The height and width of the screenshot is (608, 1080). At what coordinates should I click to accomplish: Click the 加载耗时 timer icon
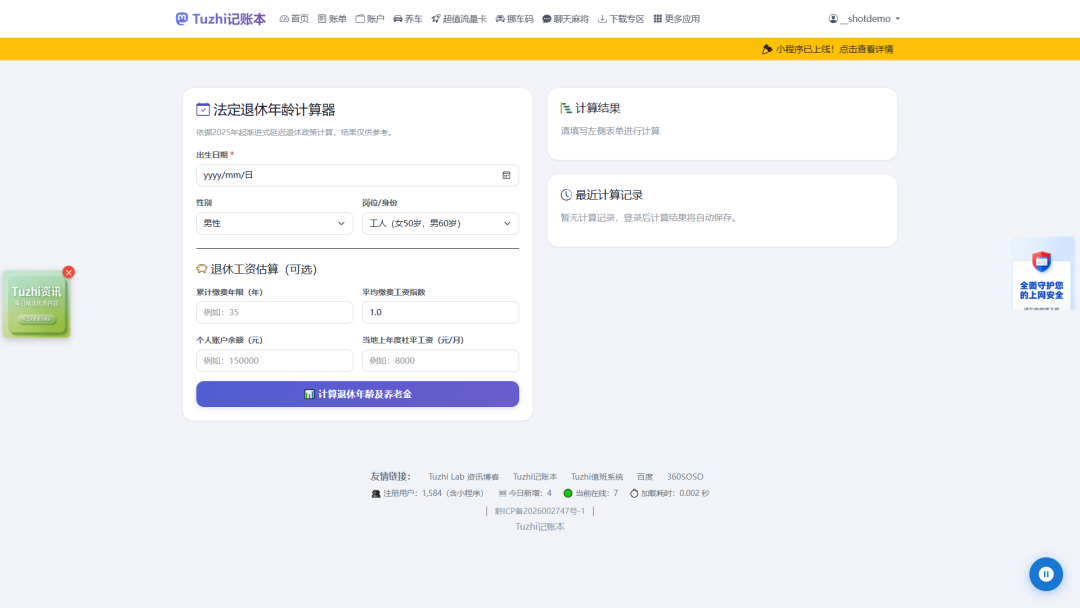[634, 493]
